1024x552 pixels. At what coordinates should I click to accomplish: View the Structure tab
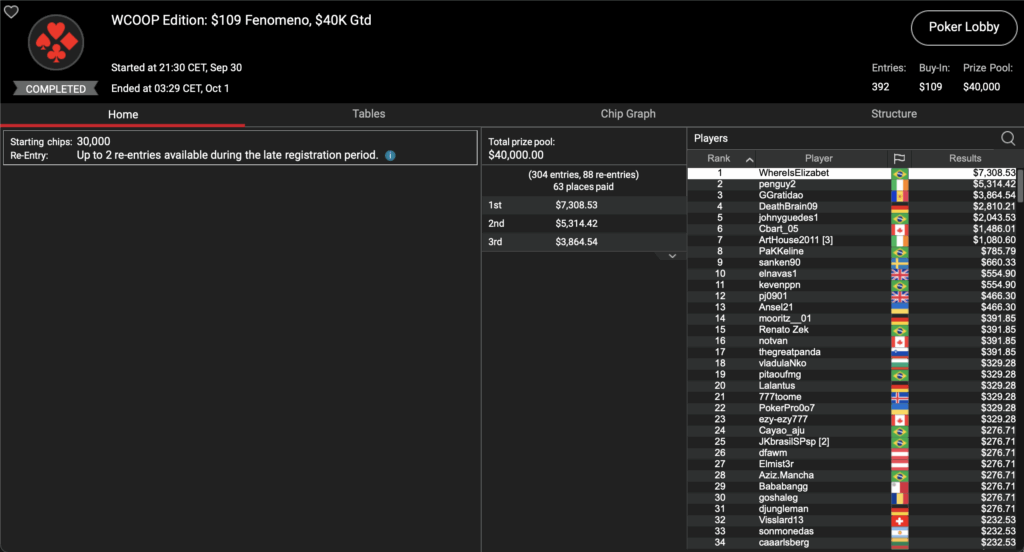click(x=893, y=114)
